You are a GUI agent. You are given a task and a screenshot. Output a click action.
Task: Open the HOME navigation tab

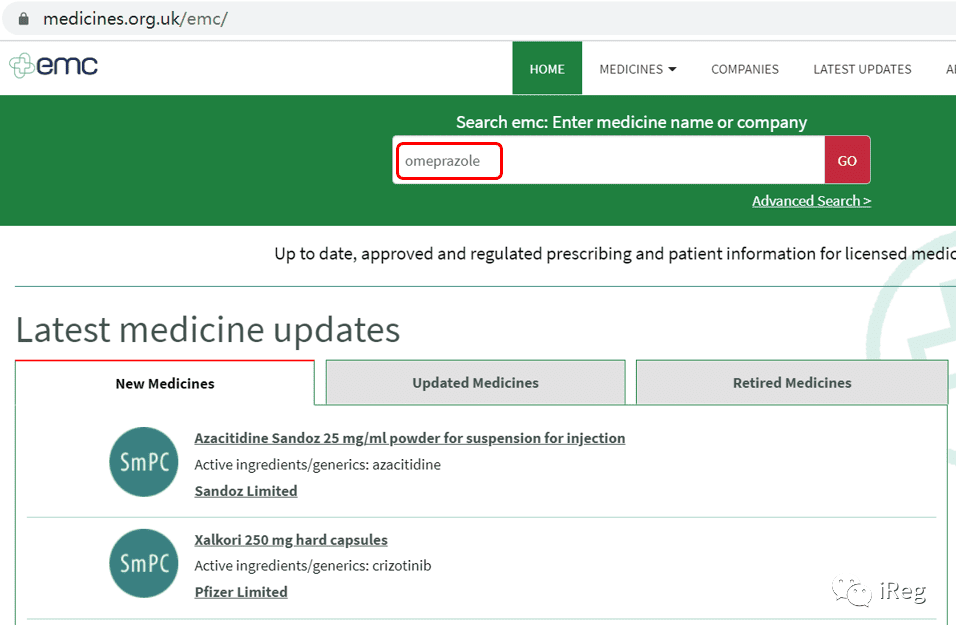pyautogui.click(x=547, y=68)
